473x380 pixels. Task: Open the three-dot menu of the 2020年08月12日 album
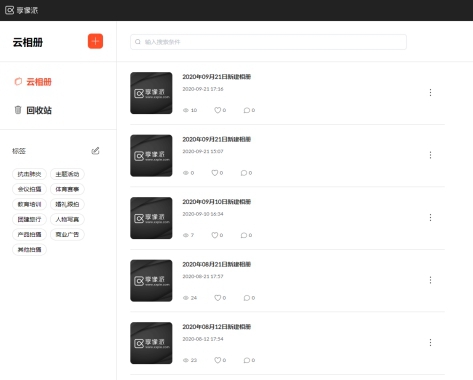pyautogui.click(x=430, y=343)
